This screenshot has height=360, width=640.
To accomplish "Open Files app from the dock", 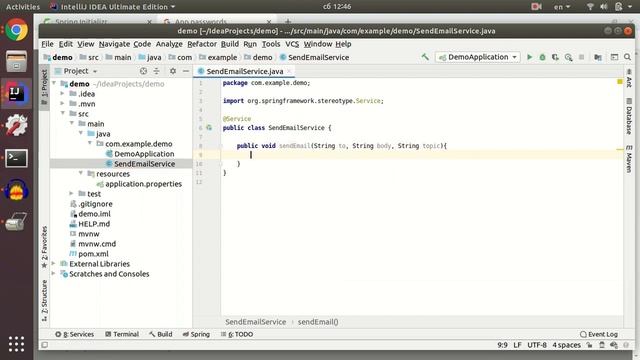I will point(16,61).
